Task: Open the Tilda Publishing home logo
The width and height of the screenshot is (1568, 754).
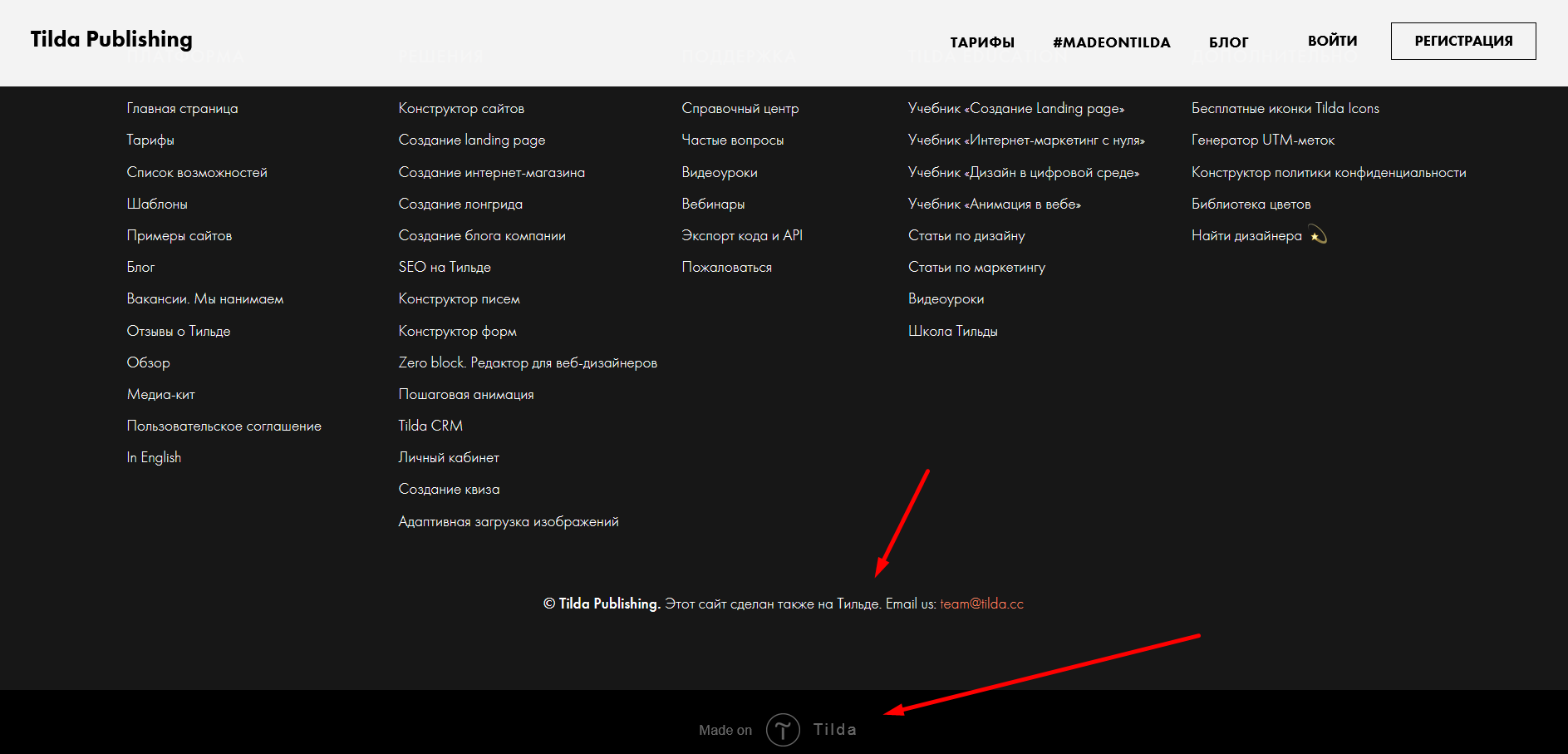Action: (x=111, y=39)
